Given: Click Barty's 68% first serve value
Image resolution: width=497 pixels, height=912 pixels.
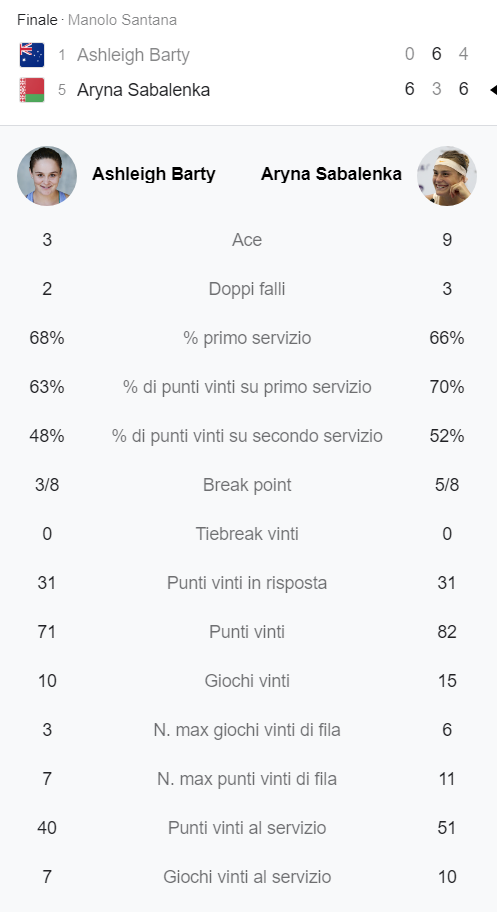Looking at the screenshot, I should [47, 338].
